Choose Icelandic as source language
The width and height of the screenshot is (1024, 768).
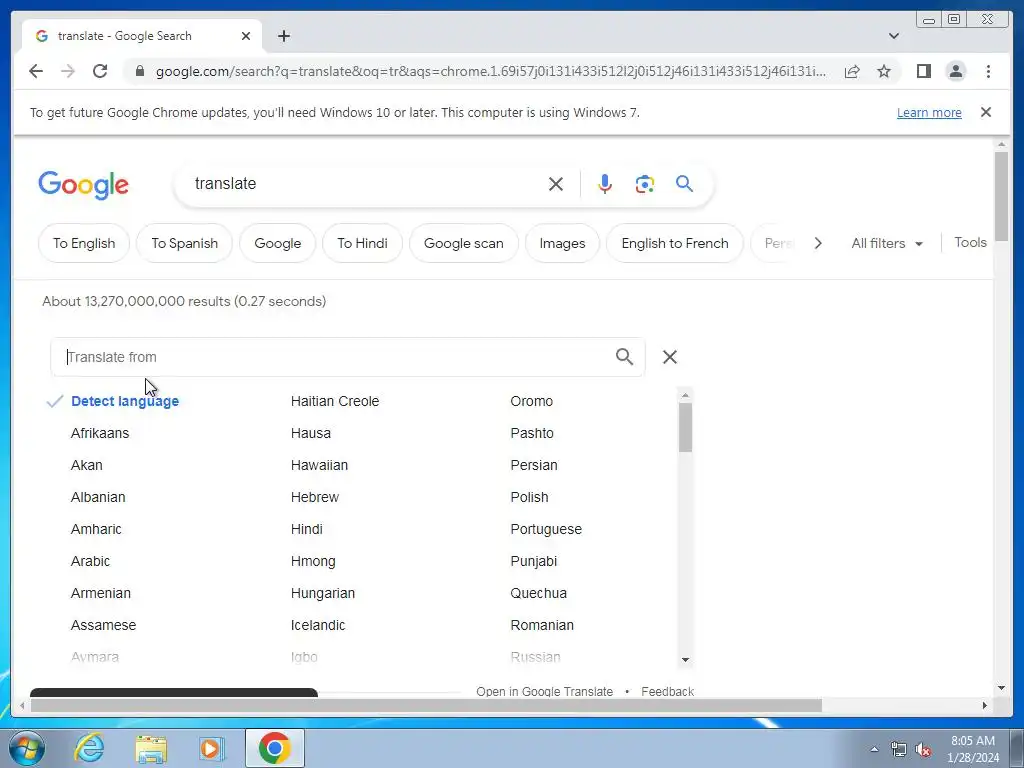point(318,625)
